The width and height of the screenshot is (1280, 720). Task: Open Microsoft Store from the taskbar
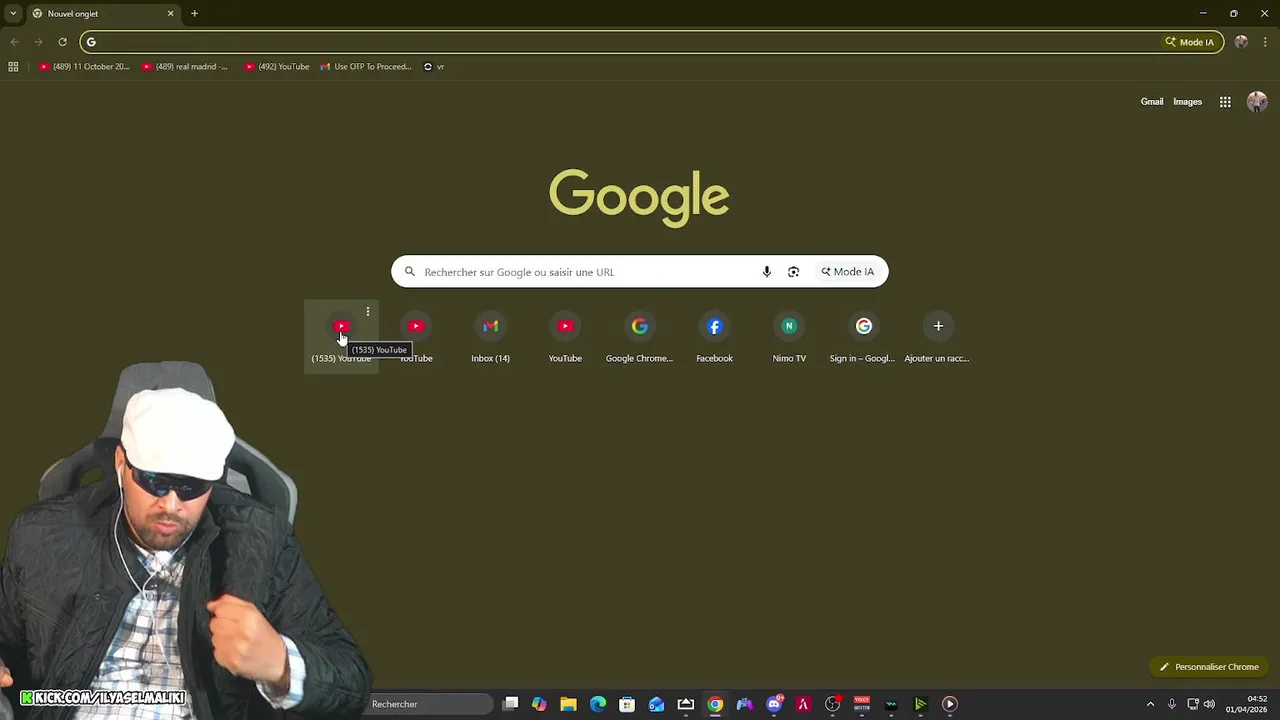tap(627, 704)
